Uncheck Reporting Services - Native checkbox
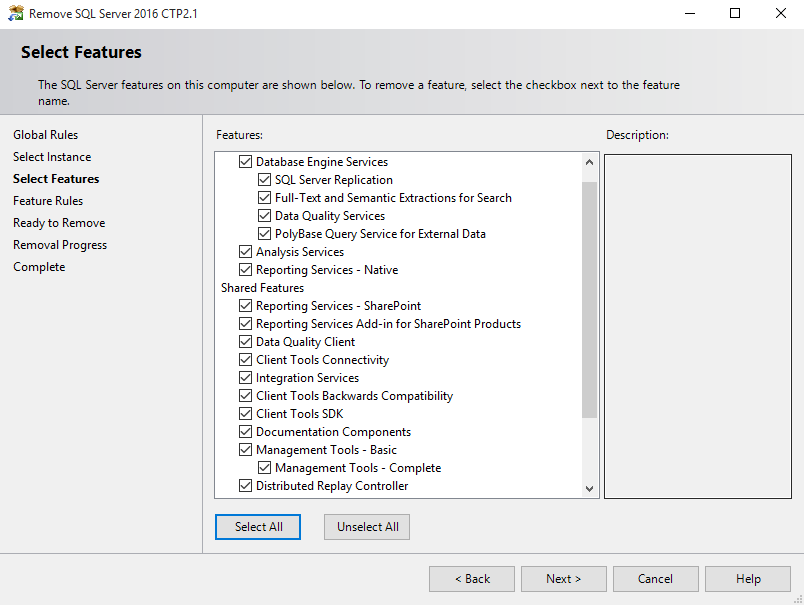The width and height of the screenshot is (804, 605). pyautogui.click(x=245, y=270)
